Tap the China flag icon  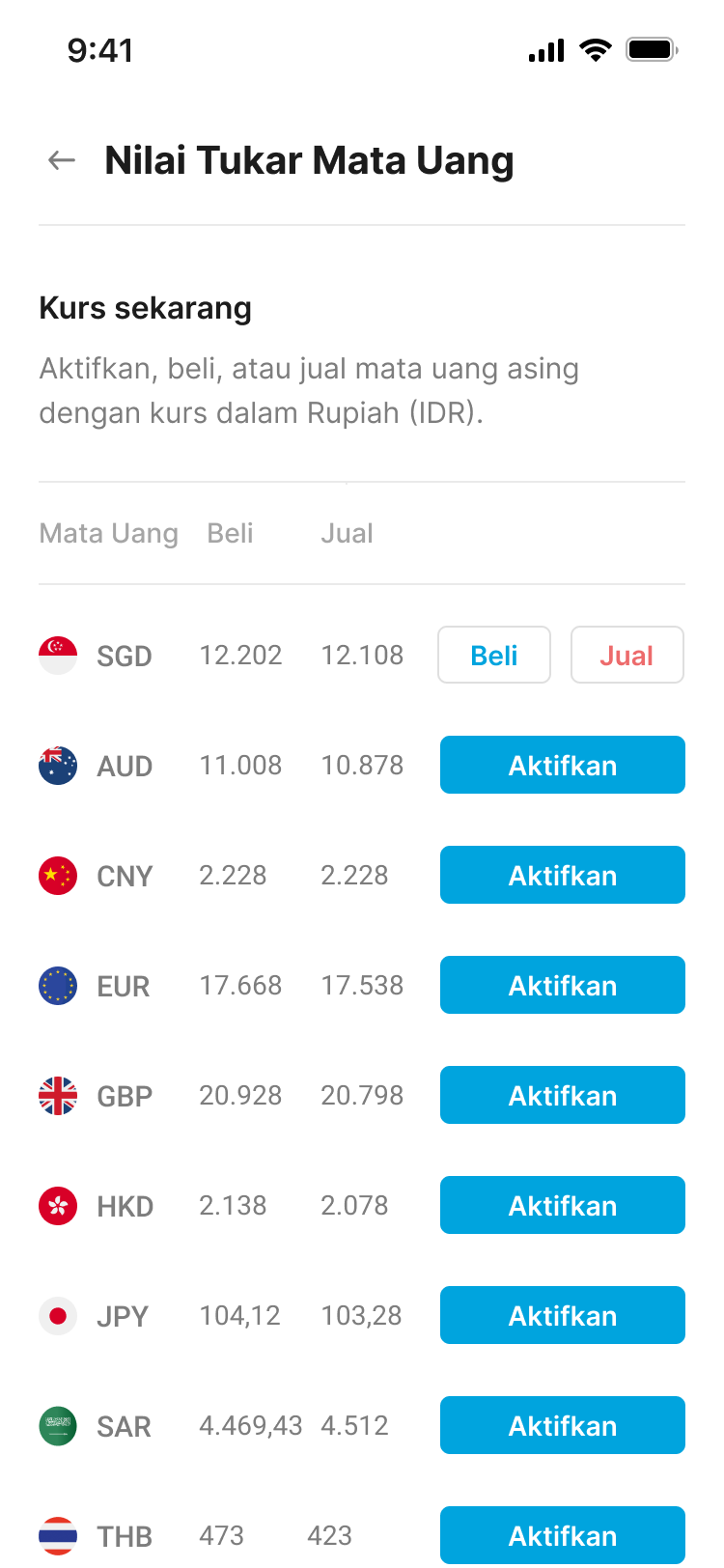pyautogui.click(x=58, y=876)
